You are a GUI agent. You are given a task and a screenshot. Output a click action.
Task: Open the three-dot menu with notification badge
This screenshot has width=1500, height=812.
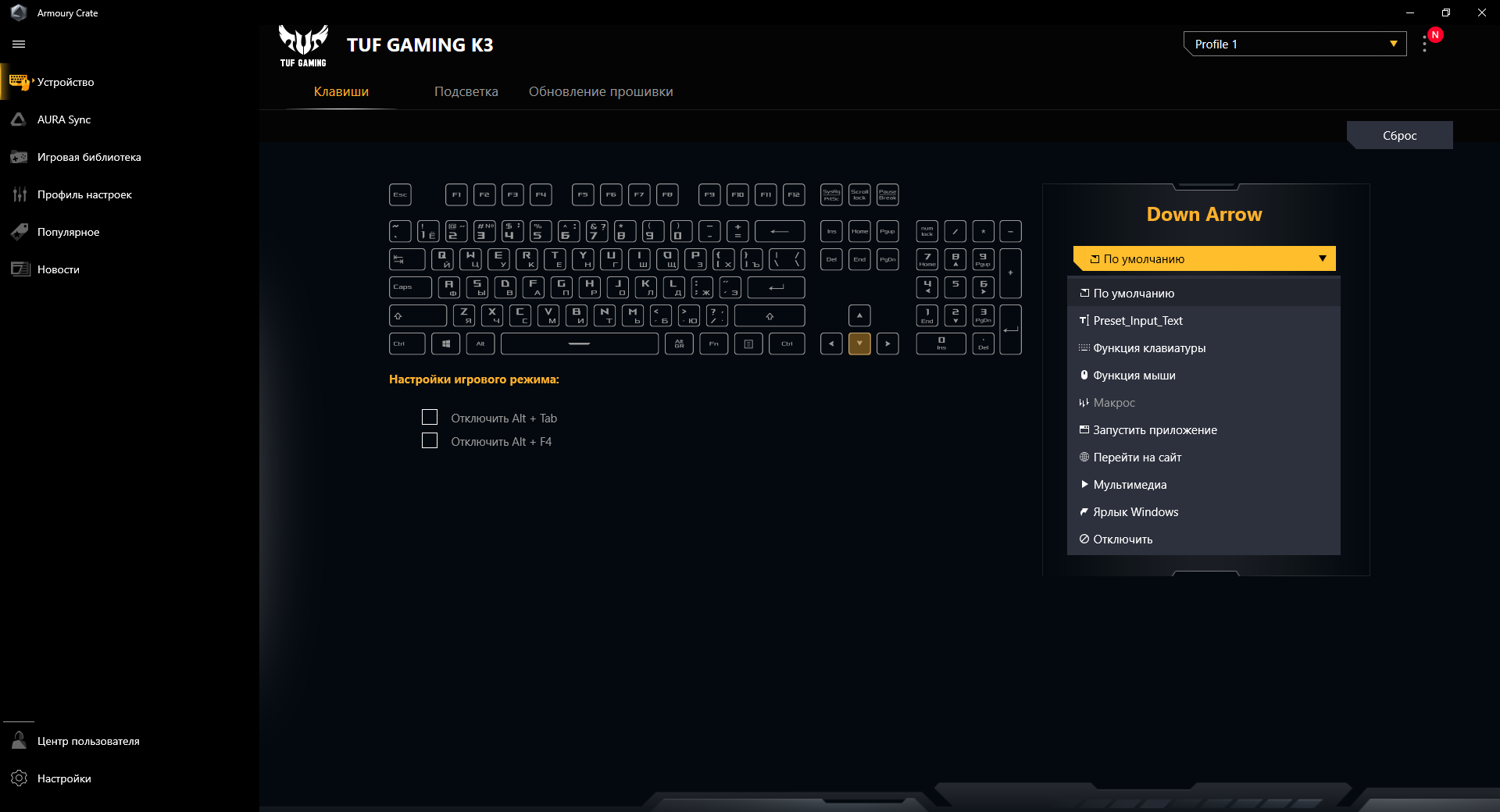click(x=1426, y=45)
